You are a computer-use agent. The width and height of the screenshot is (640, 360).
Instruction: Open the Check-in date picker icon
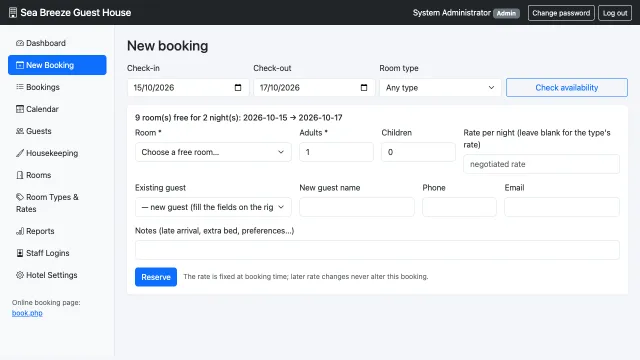pos(238,88)
